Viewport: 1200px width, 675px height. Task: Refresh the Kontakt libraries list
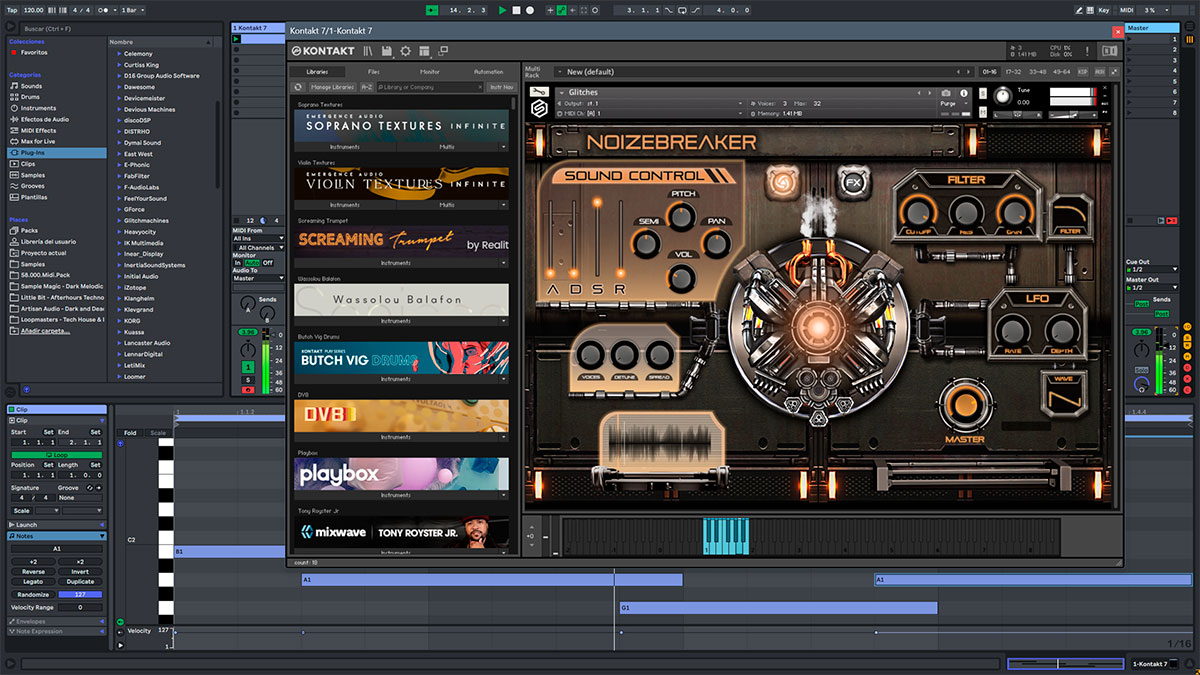298,87
